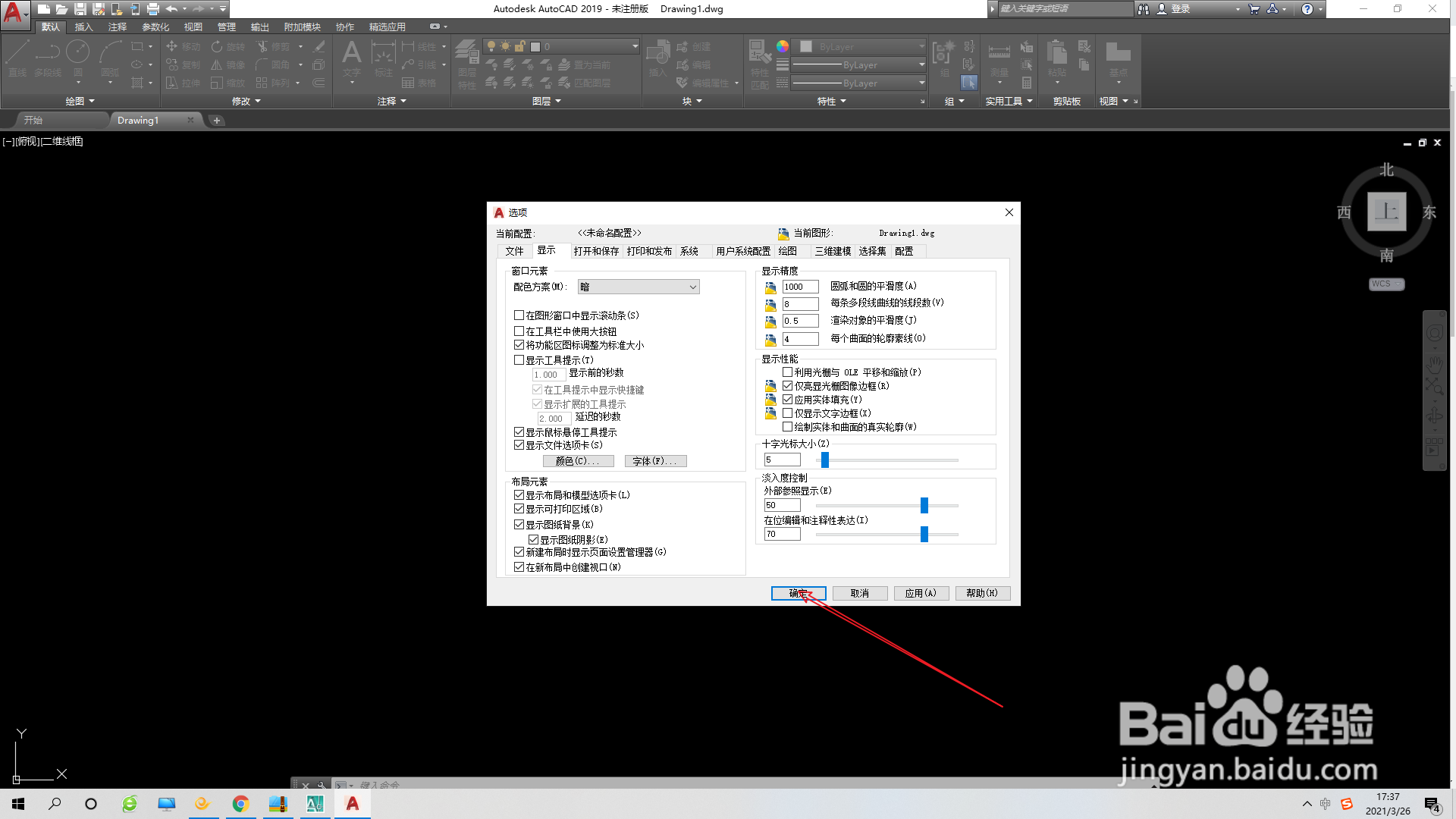Image resolution: width=1456 pixels, height=819 pixels.
Task: Click the AutoCAD application menu logo
Action: tap(14, 13)
